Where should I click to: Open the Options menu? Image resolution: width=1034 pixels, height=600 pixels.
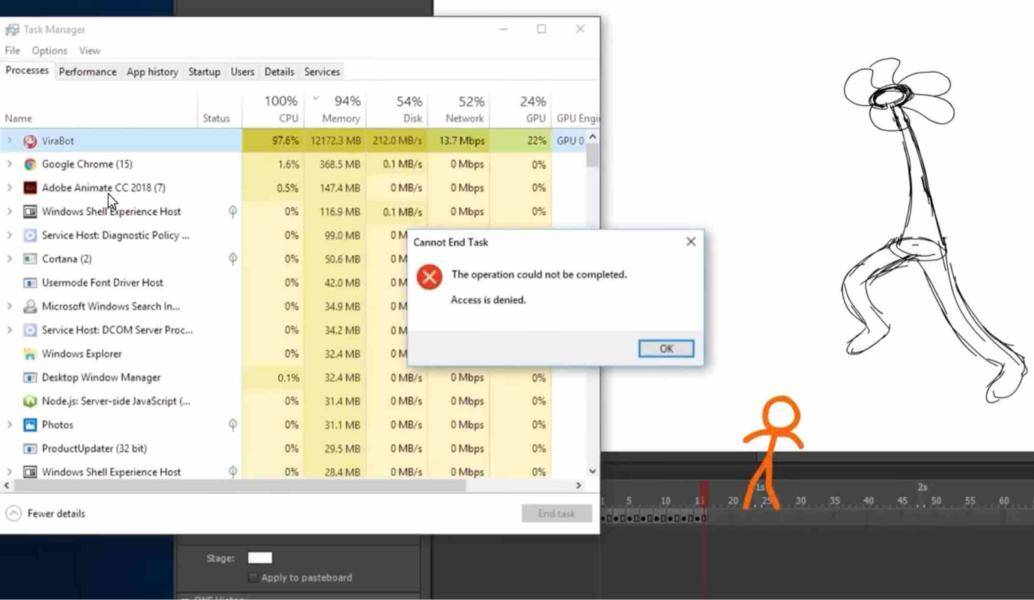(x=49, y=51)
